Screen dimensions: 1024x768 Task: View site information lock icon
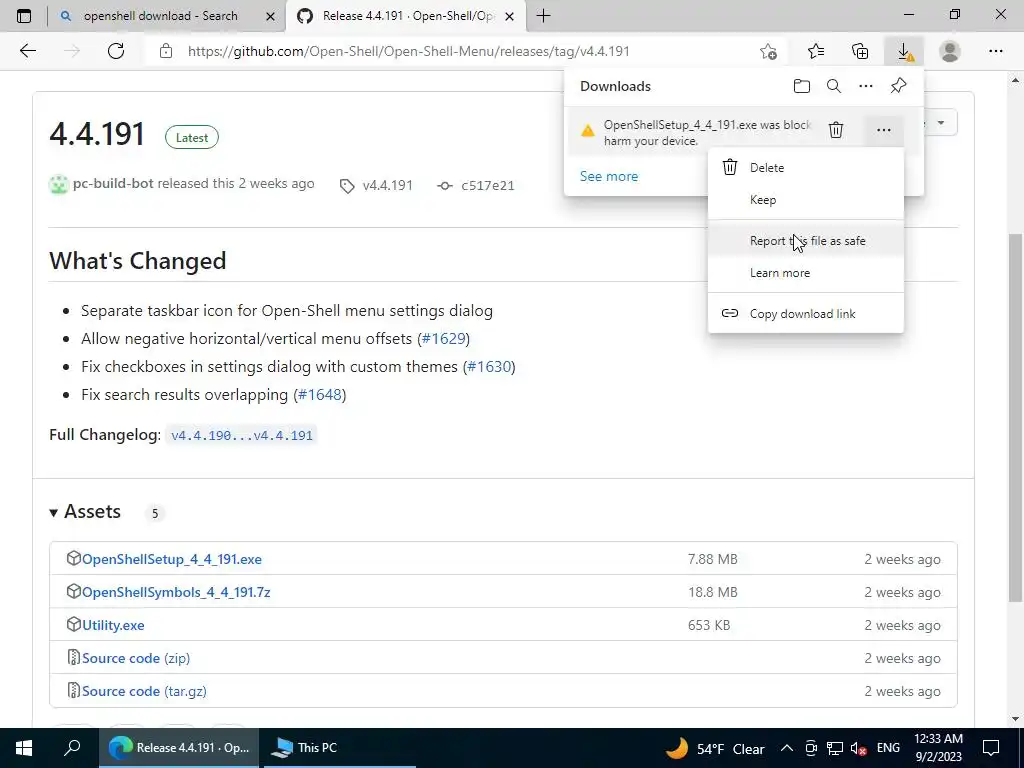pos(166,51)
